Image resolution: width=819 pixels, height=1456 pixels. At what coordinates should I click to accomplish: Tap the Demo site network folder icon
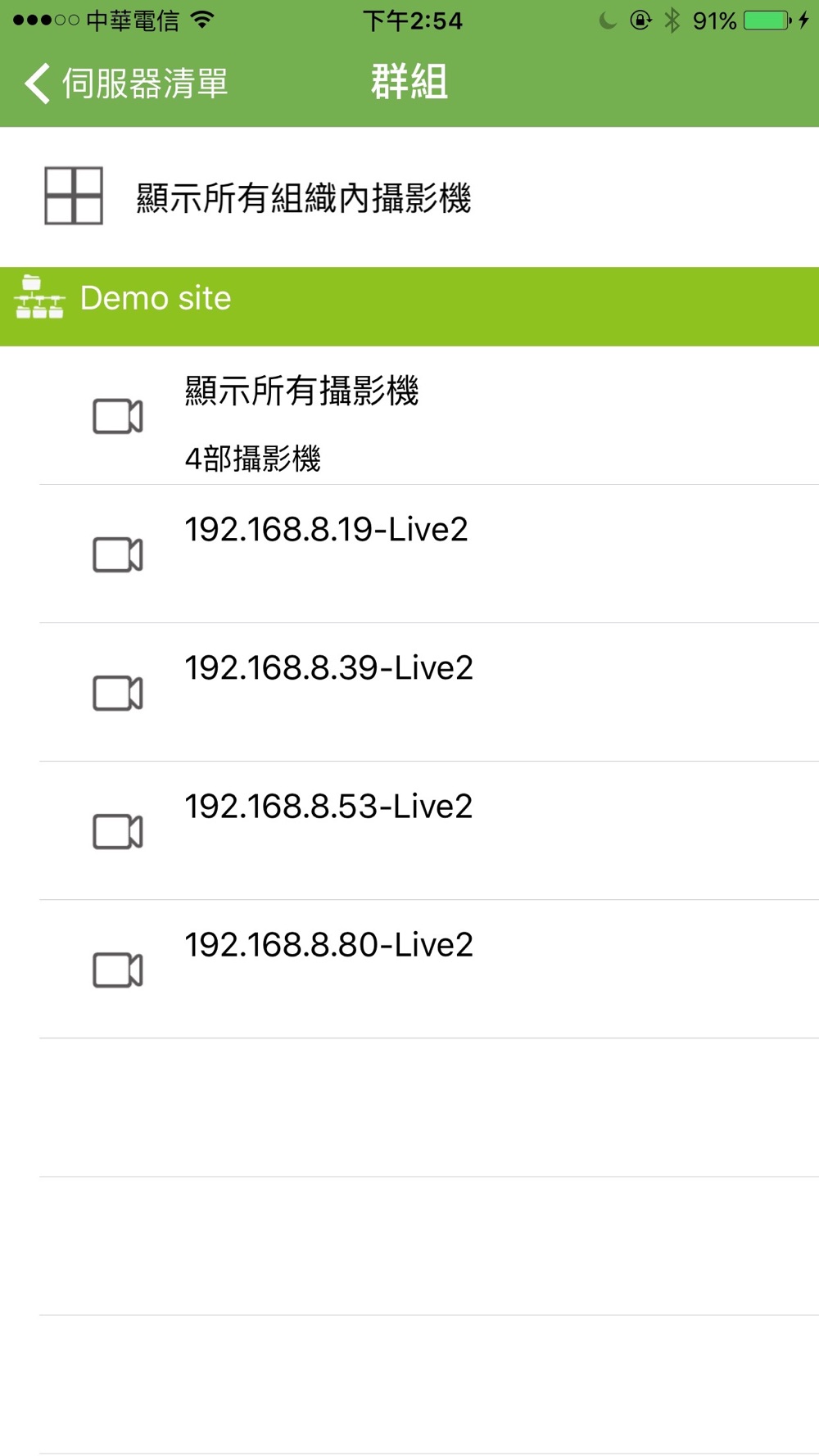click(x=38, y=297)
